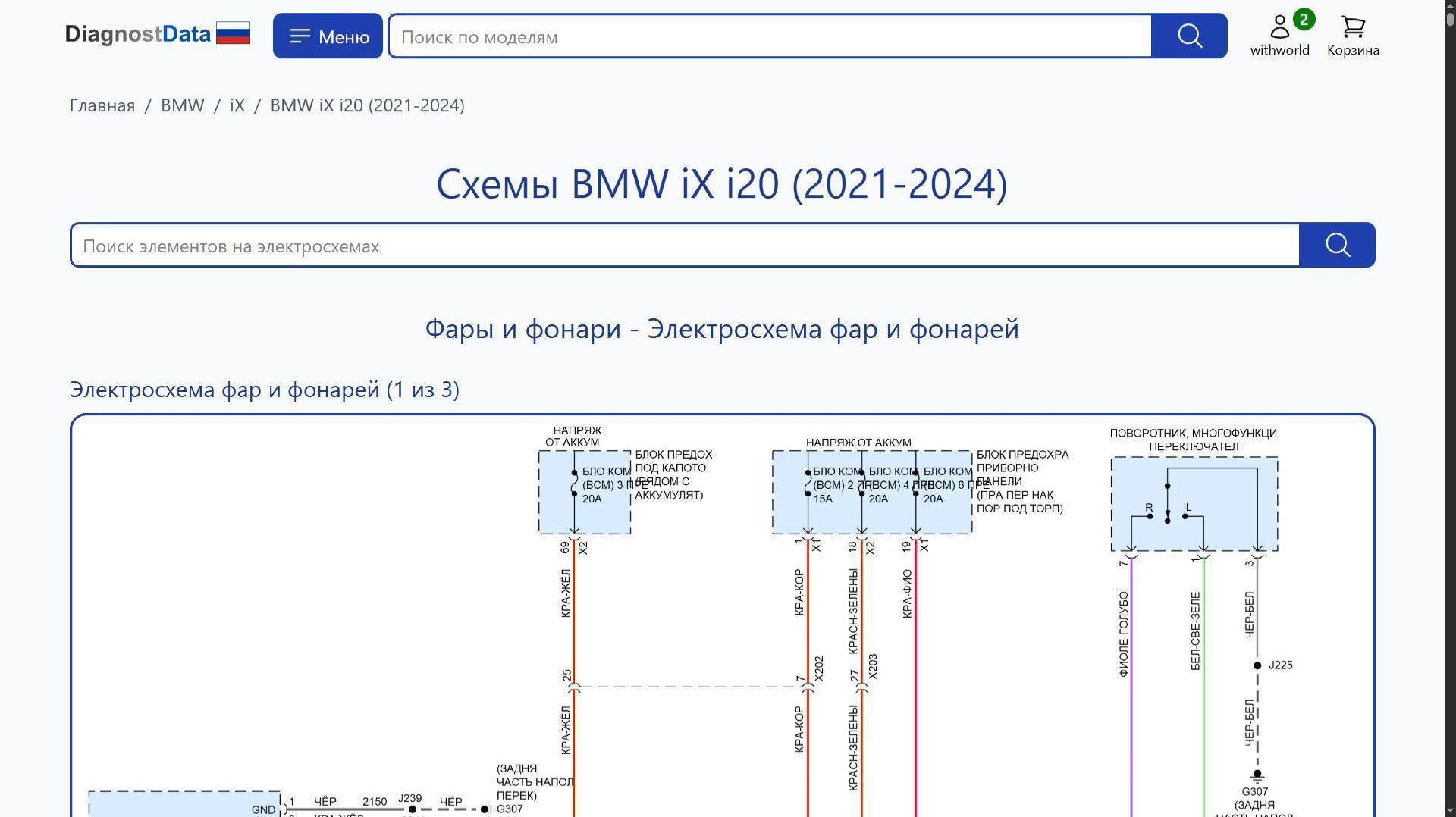The image size is (1456, 817).
Task: Focus the wiring diagram element search field
Action: point(686,246)
